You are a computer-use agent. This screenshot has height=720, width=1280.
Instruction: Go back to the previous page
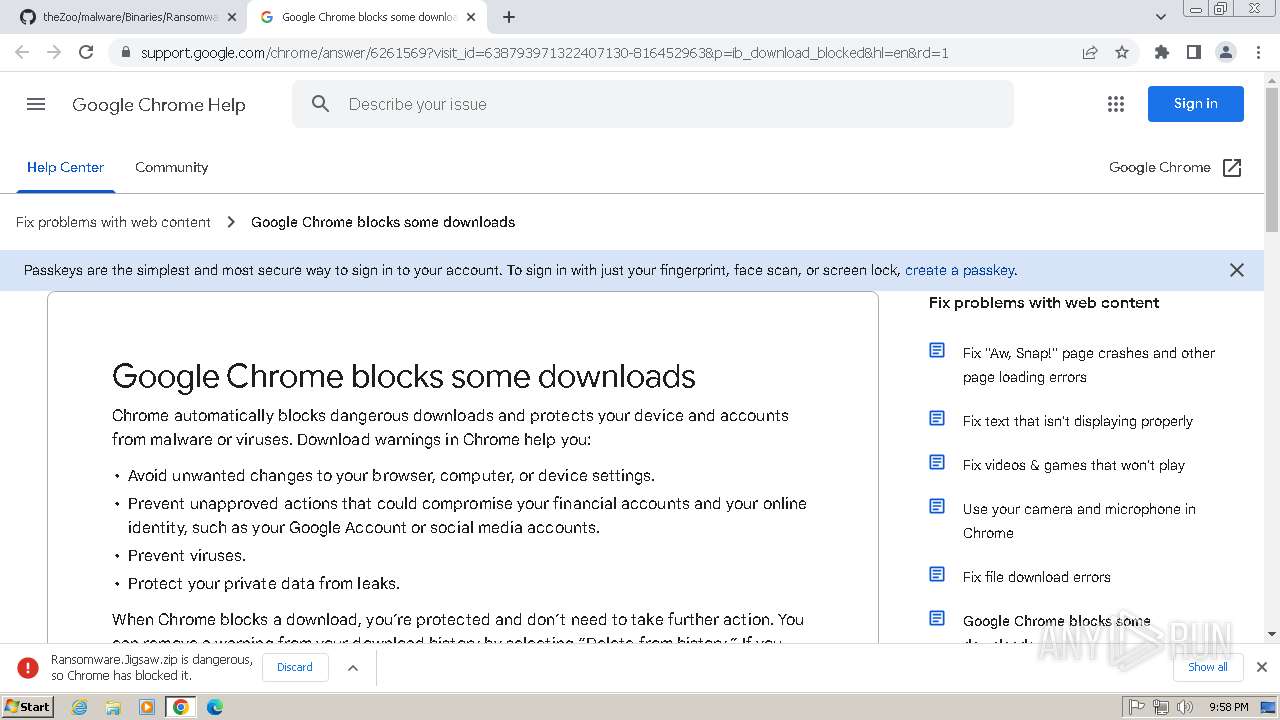click(x=22, y=52)
